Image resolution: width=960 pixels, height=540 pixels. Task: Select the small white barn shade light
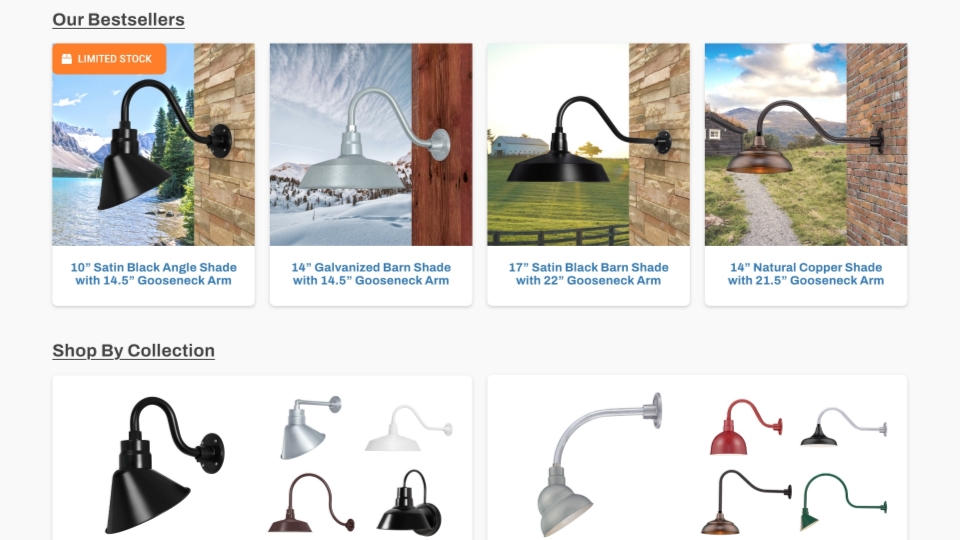408,428
